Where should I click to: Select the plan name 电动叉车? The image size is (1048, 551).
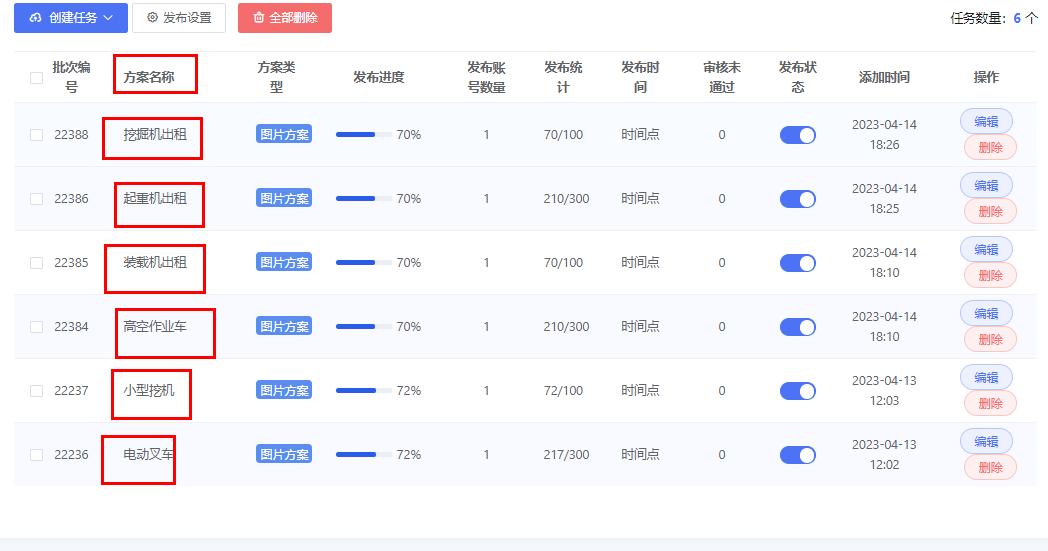click(148, 455)
